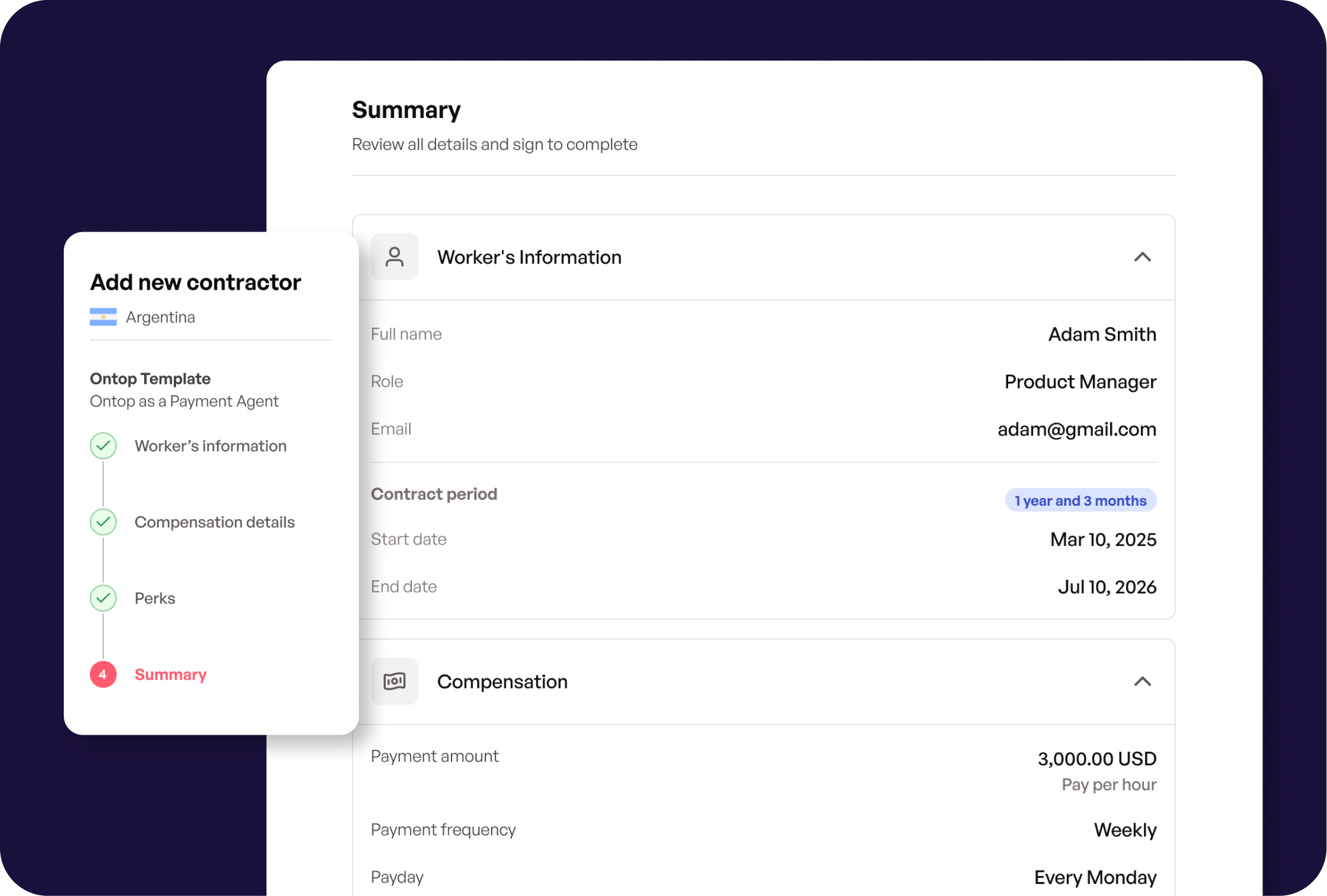Toggle the Compensation details completion indicator
Image resolution: width=1327 pixels, height=896 pixels.
click(x=103, y=522)
